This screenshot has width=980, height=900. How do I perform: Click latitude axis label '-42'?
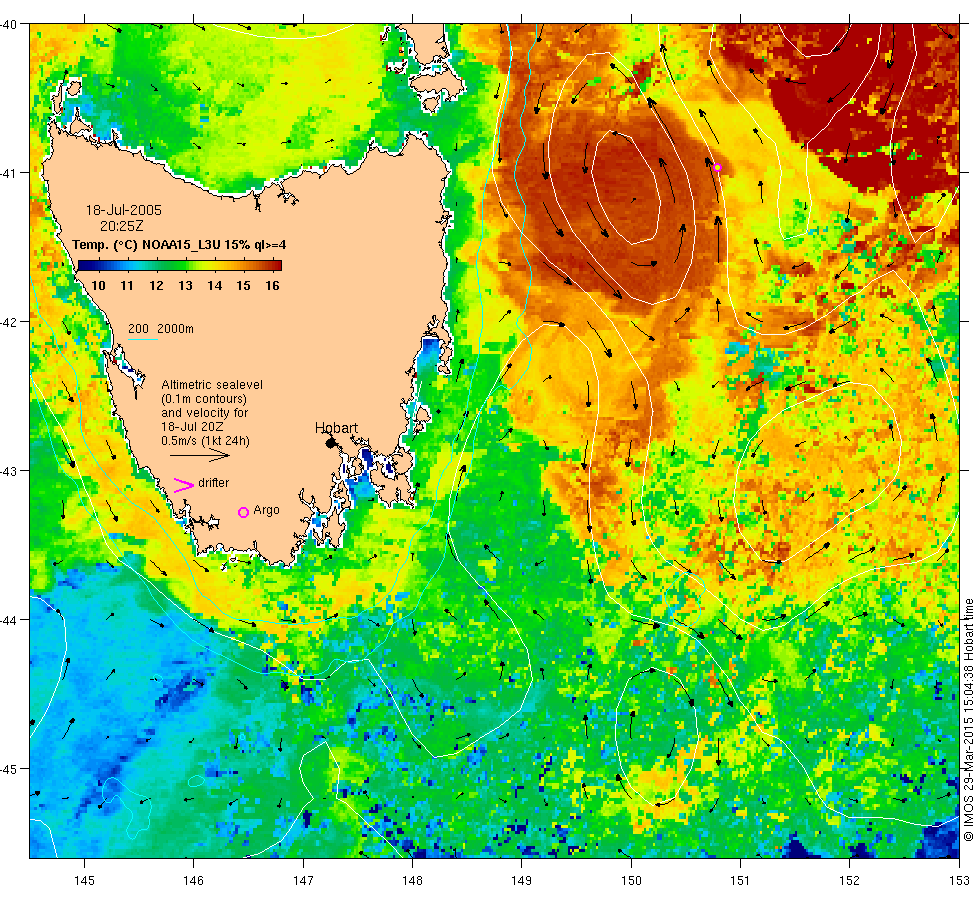tap(8, 322)
